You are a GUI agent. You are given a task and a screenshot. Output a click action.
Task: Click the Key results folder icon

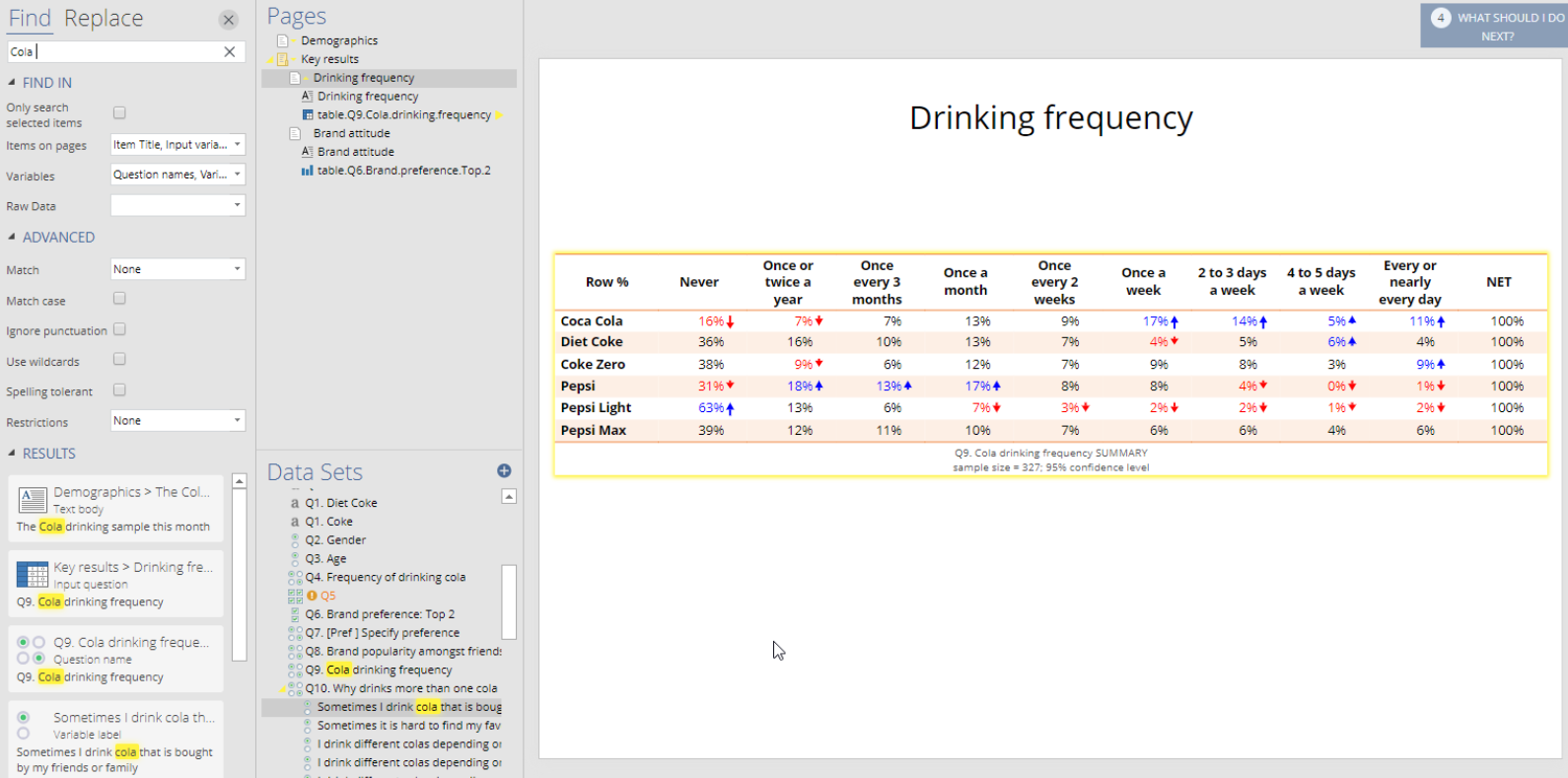[282, 59]
